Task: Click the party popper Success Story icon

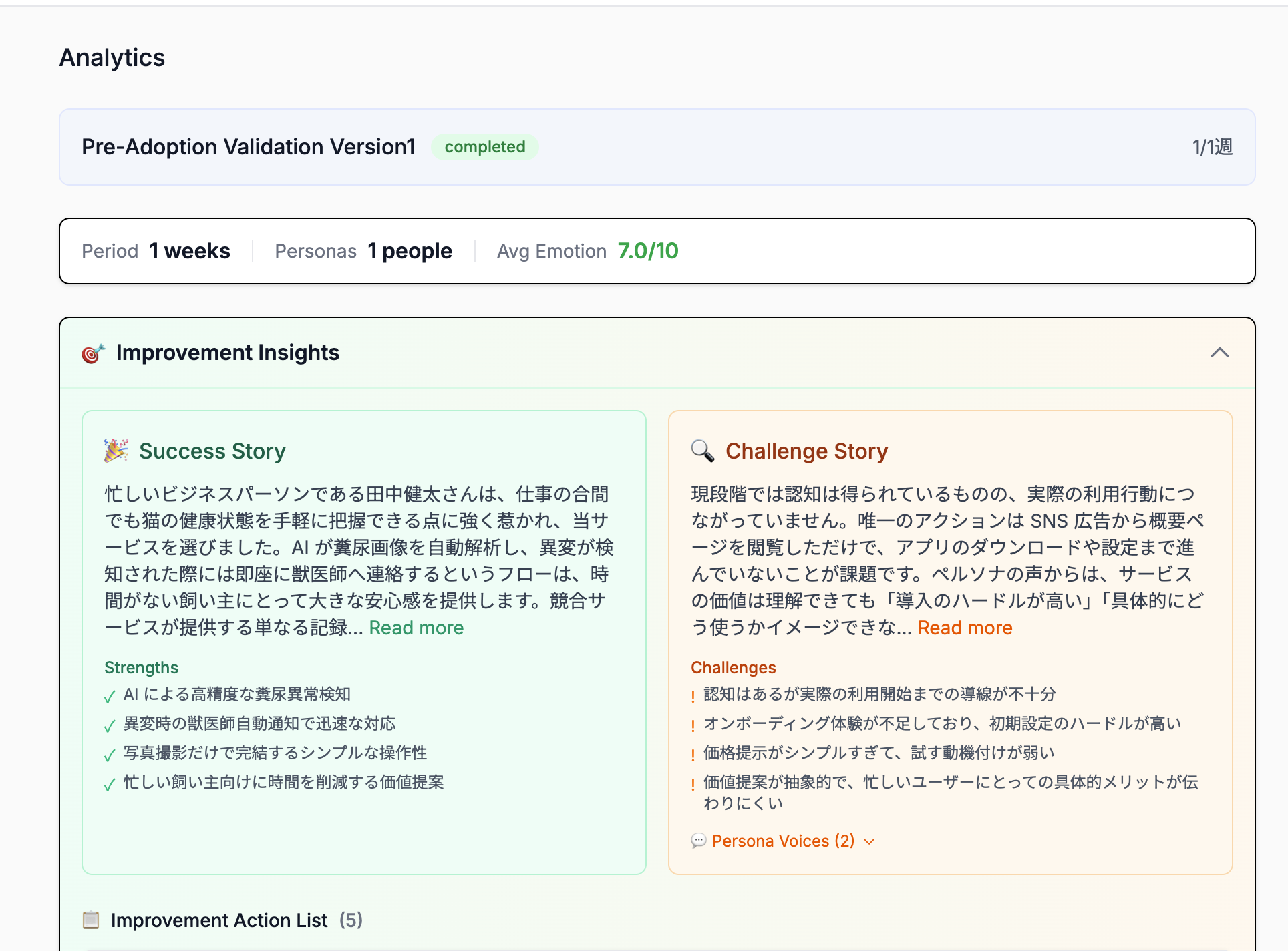Action: (x=116, y=451)
